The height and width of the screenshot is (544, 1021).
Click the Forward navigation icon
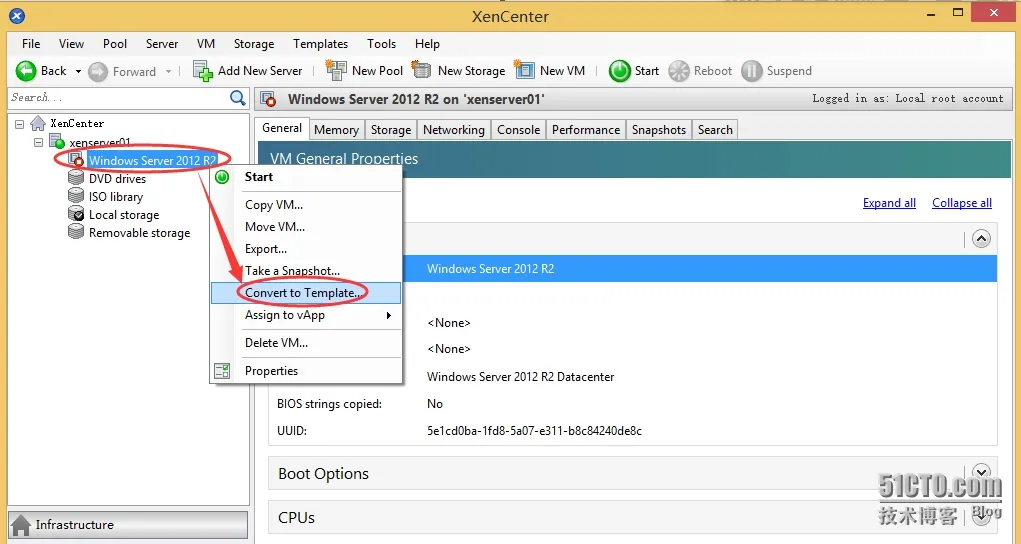(98, 72)
